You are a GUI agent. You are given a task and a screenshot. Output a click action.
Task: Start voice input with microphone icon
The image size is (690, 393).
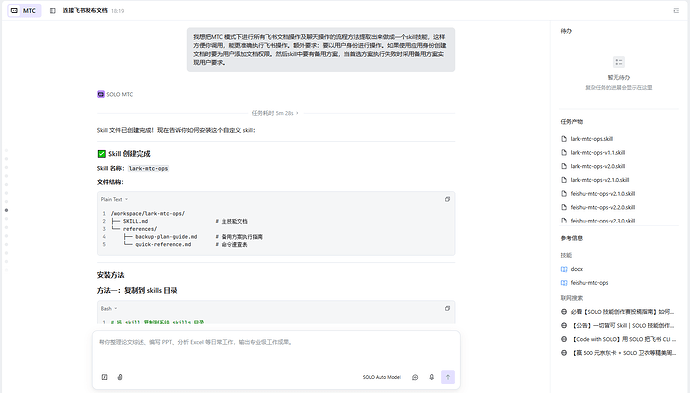pyautogui.click(x=432, y=377)
